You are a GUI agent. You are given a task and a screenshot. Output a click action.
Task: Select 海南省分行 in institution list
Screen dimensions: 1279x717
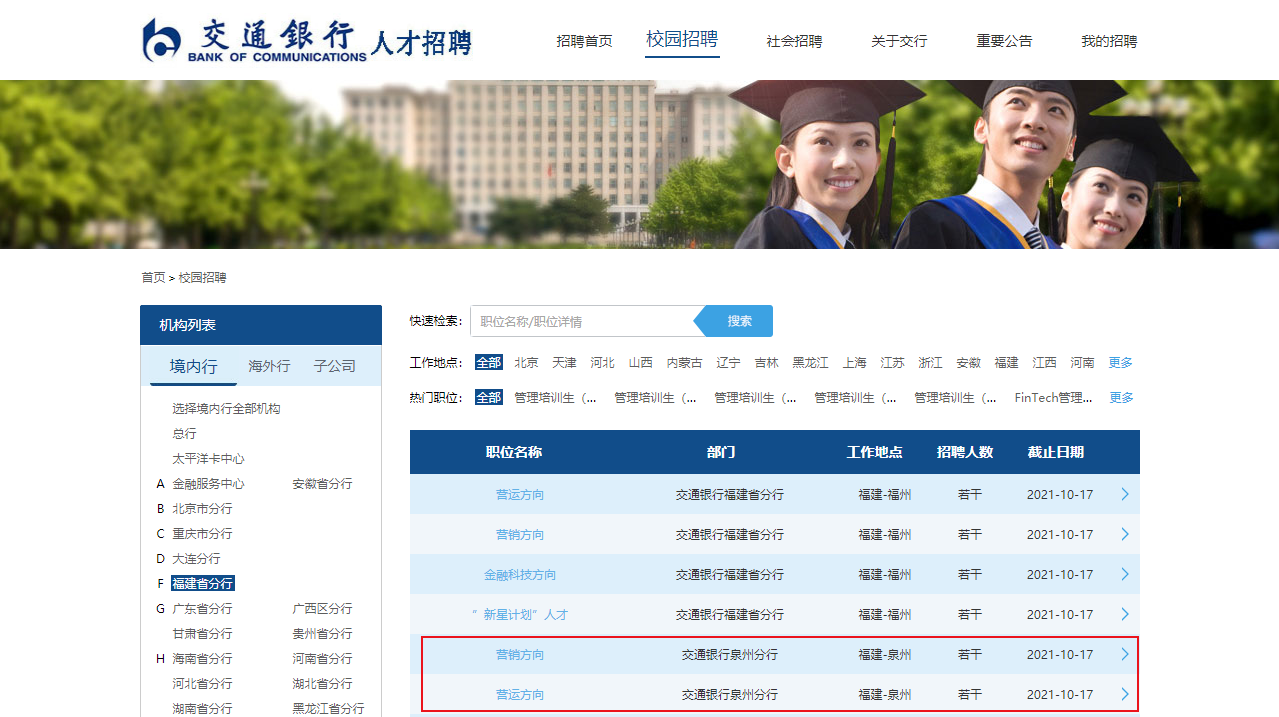(202, 658)
